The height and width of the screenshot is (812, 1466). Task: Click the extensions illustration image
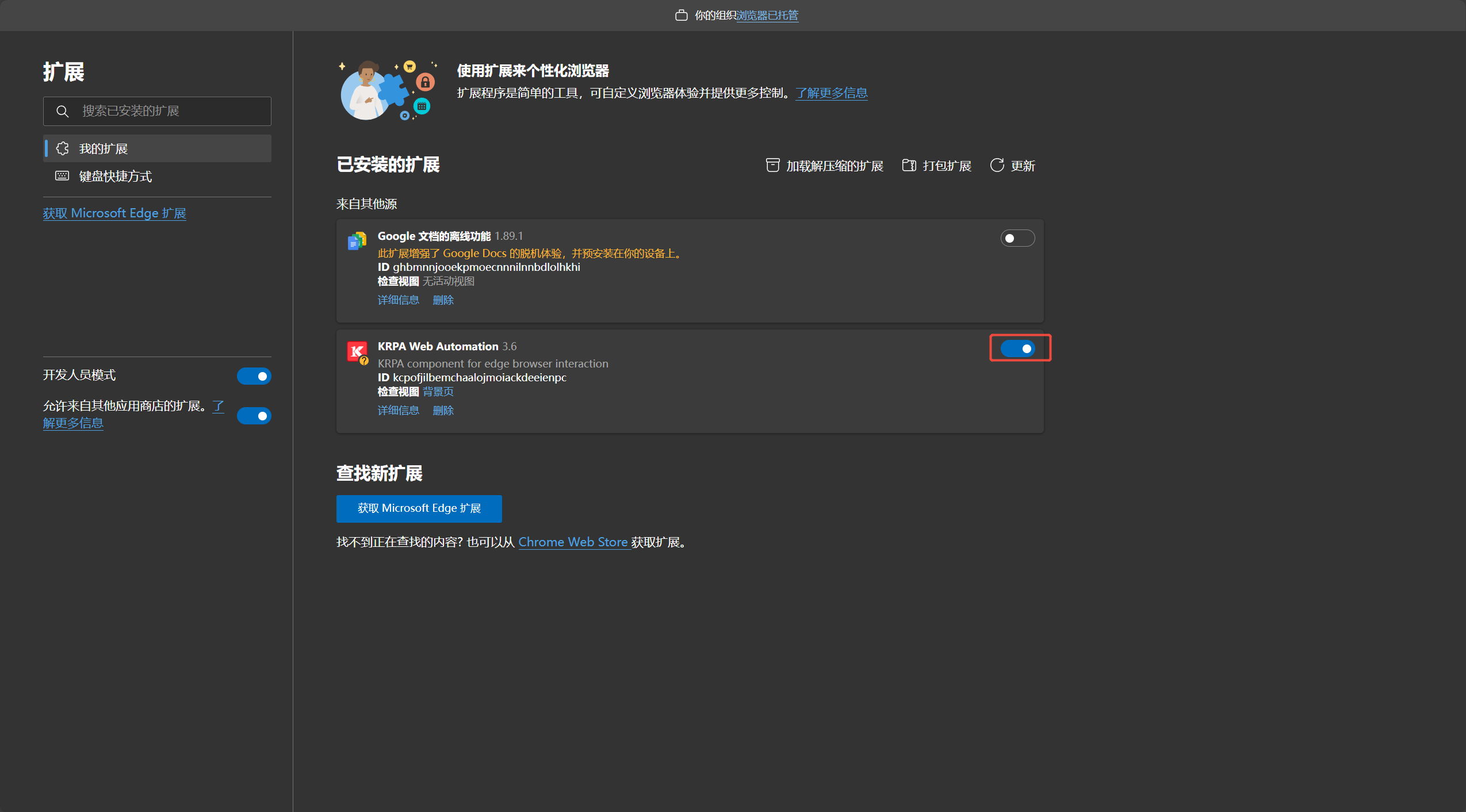[388, 90]
